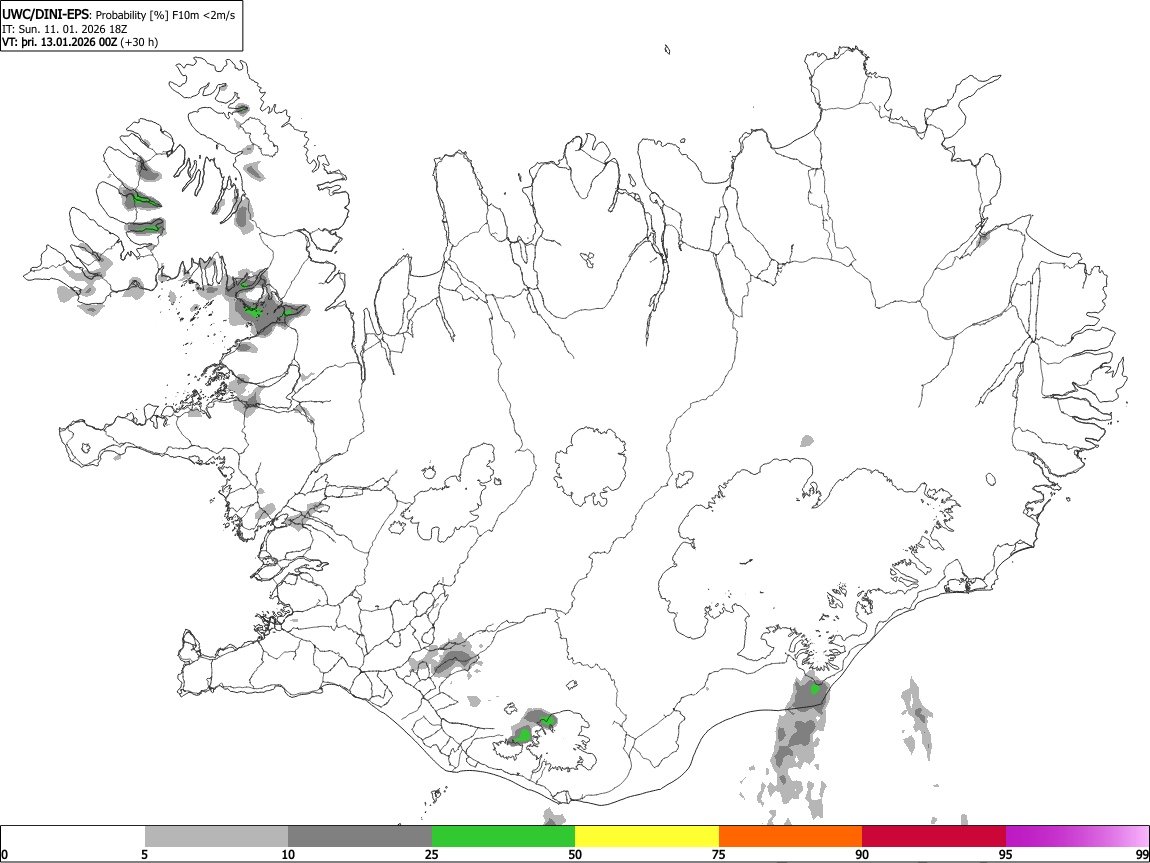Click the green 25-50% legend swatch
The width and height of the screenshot is (1150, 863).
point(503,836)
